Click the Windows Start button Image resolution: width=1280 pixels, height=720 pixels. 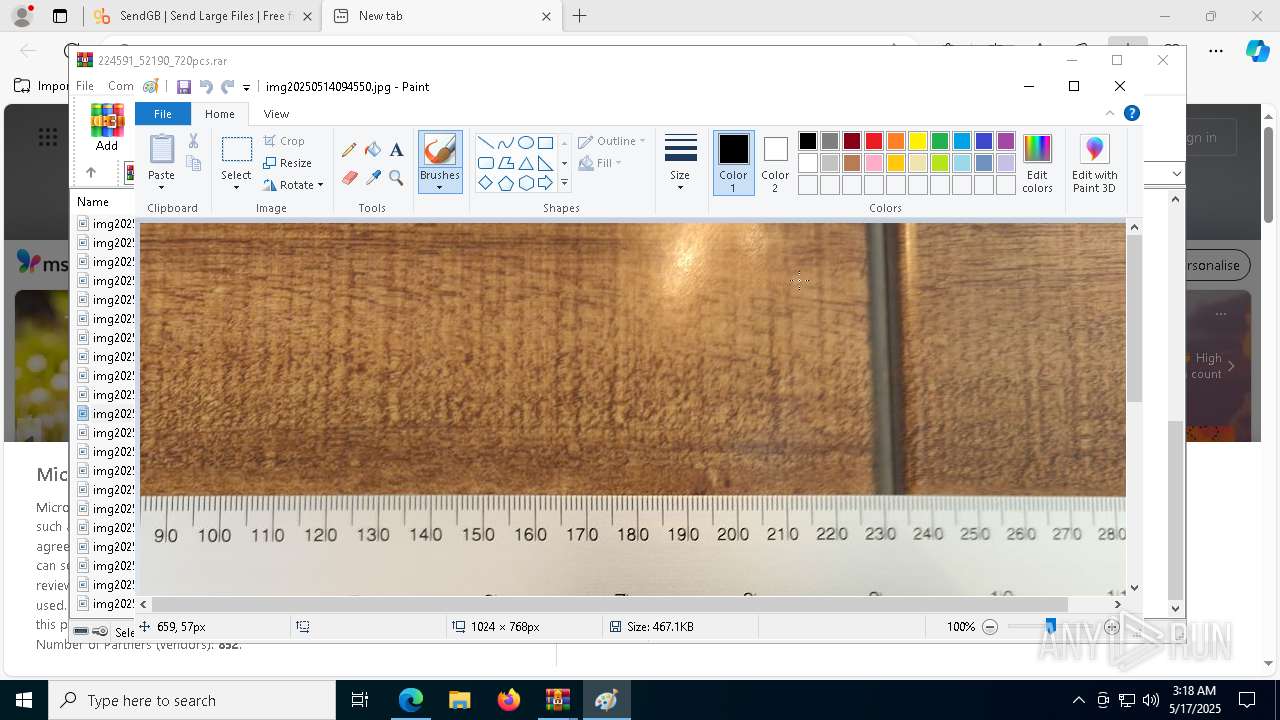23,700
